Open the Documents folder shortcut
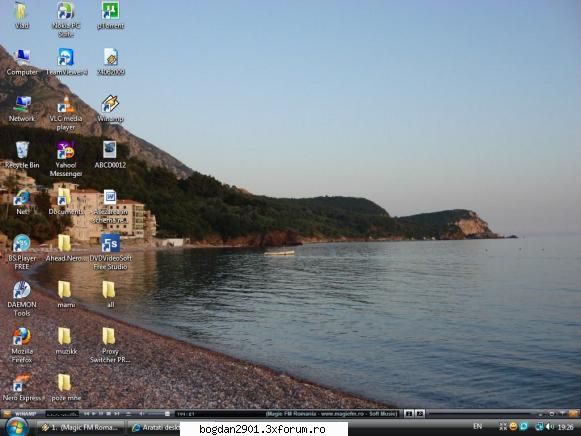This screenshot has width=581, height=436. point(66,202)
